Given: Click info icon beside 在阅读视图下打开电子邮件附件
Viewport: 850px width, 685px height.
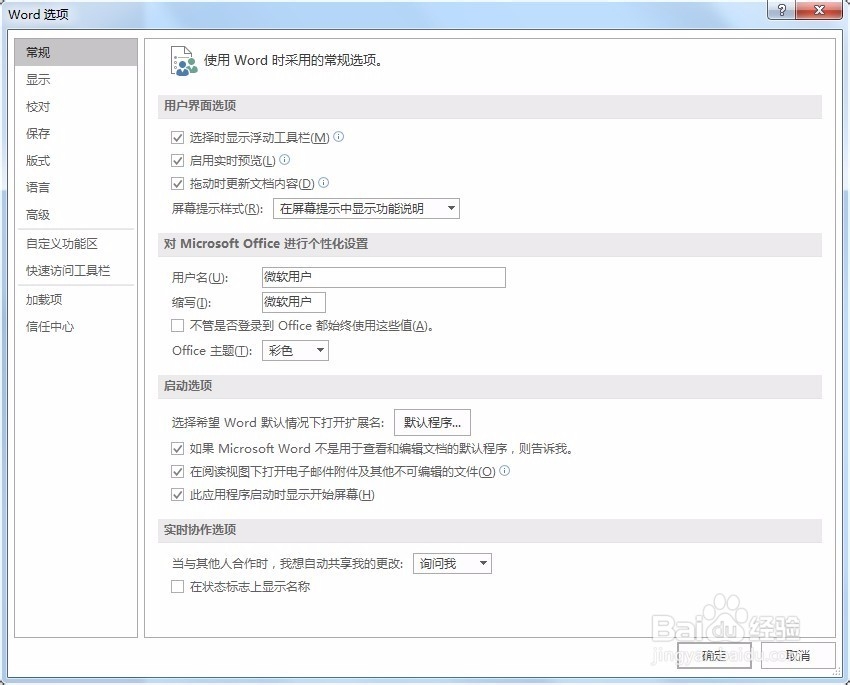Looking at the screenshot, I should pos(505,470).
